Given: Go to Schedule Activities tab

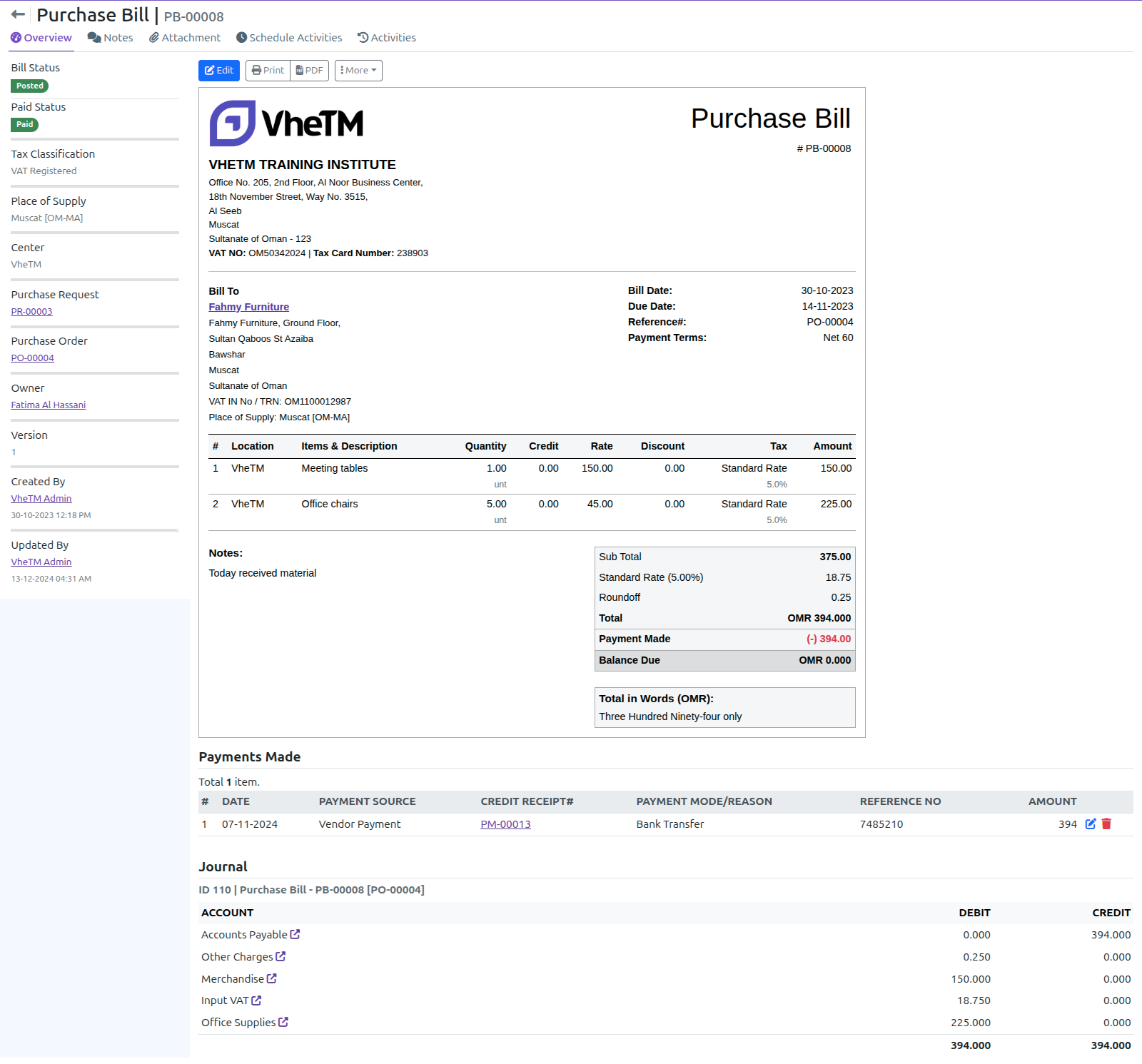Looking at the screenshot, I should tap(289, 38).
